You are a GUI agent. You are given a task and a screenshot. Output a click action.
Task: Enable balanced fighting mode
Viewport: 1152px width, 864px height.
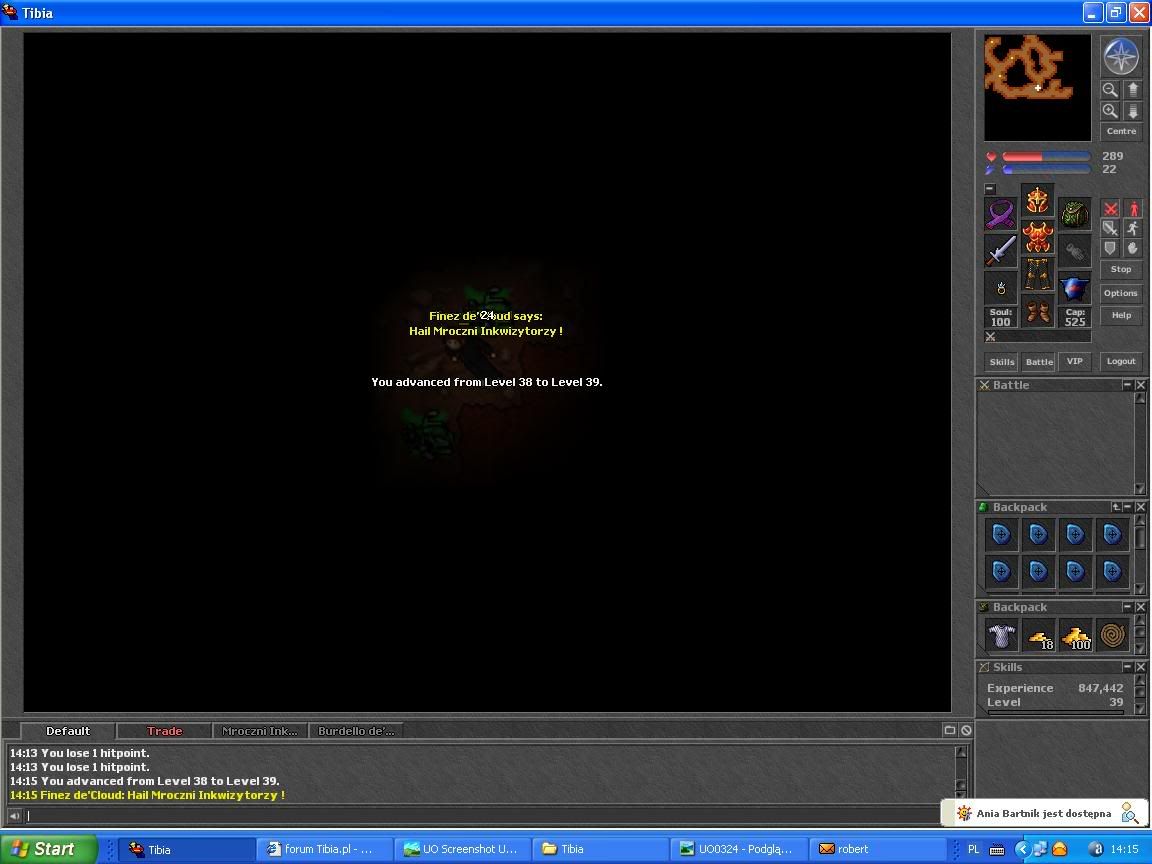pos(1110,228)
